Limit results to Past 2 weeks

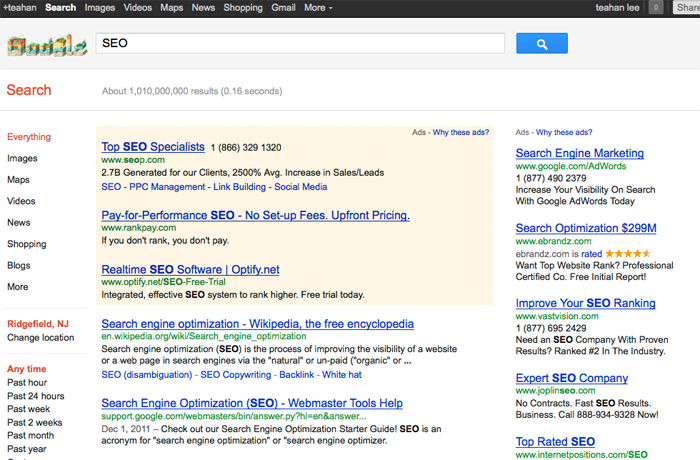pyautogui.click(x=35, y=422)
